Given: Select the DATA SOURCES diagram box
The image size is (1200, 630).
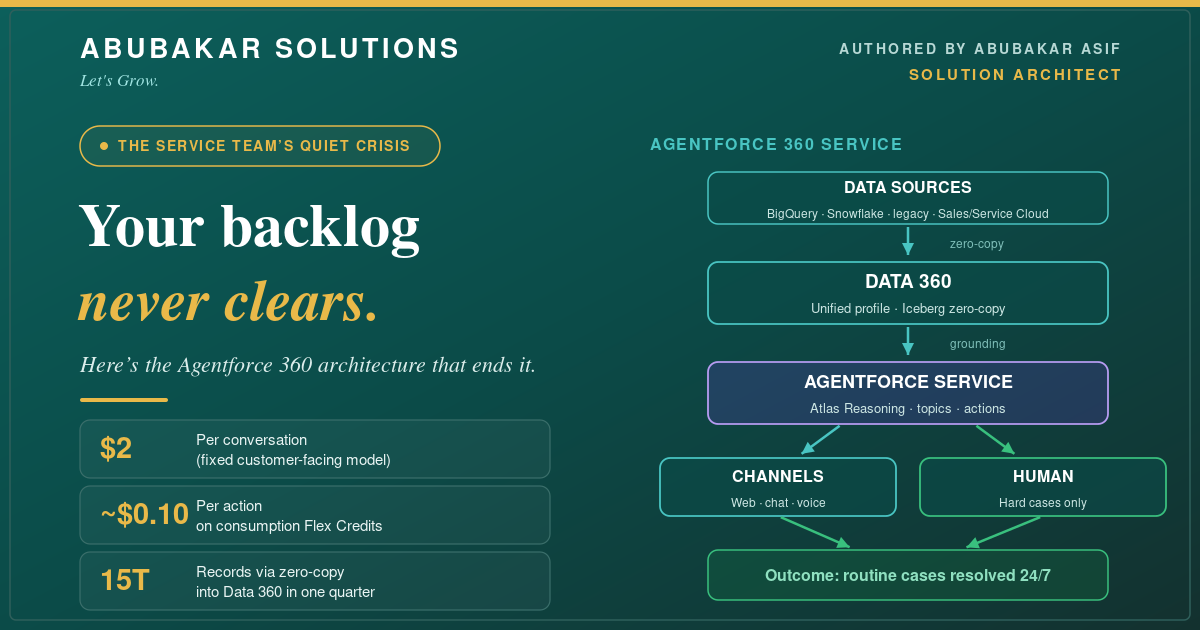Looking at the screenshot, I should pos(908,198).
